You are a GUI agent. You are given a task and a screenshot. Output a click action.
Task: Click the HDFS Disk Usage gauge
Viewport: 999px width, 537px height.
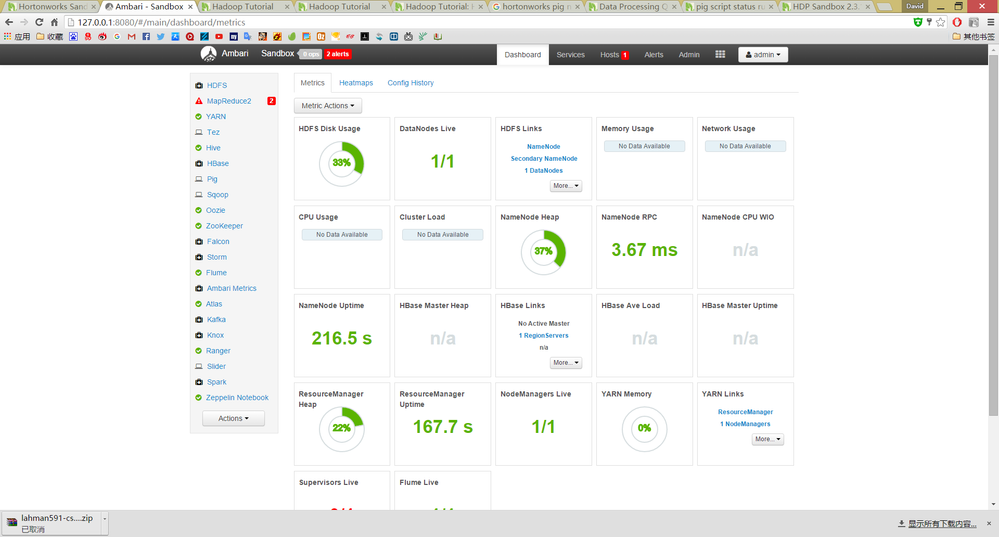[x=341, y=163]
